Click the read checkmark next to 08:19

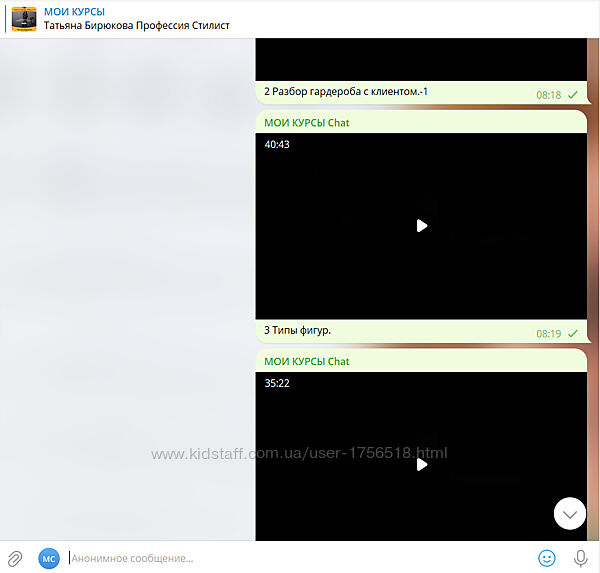coord(573,333)
